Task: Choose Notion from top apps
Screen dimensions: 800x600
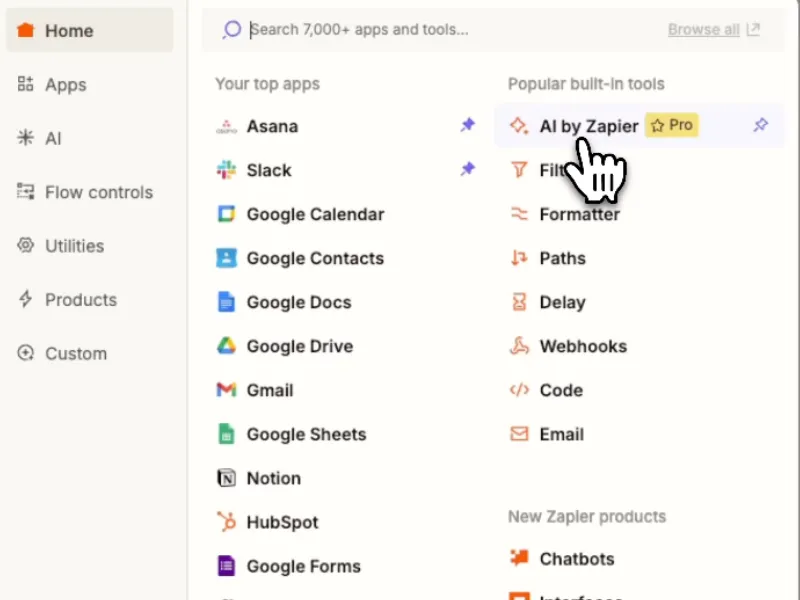Action: point(274,478)
